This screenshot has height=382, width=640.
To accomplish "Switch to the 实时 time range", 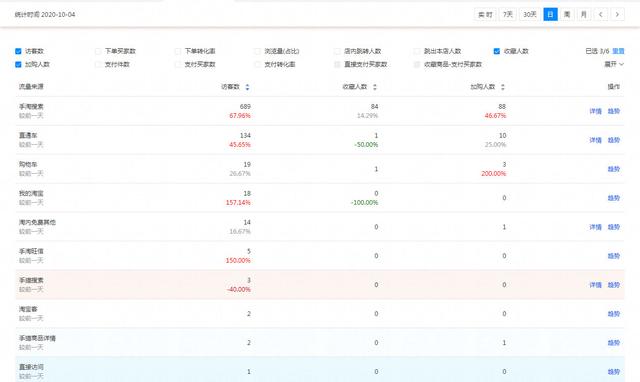I will (x=485, y=15).
